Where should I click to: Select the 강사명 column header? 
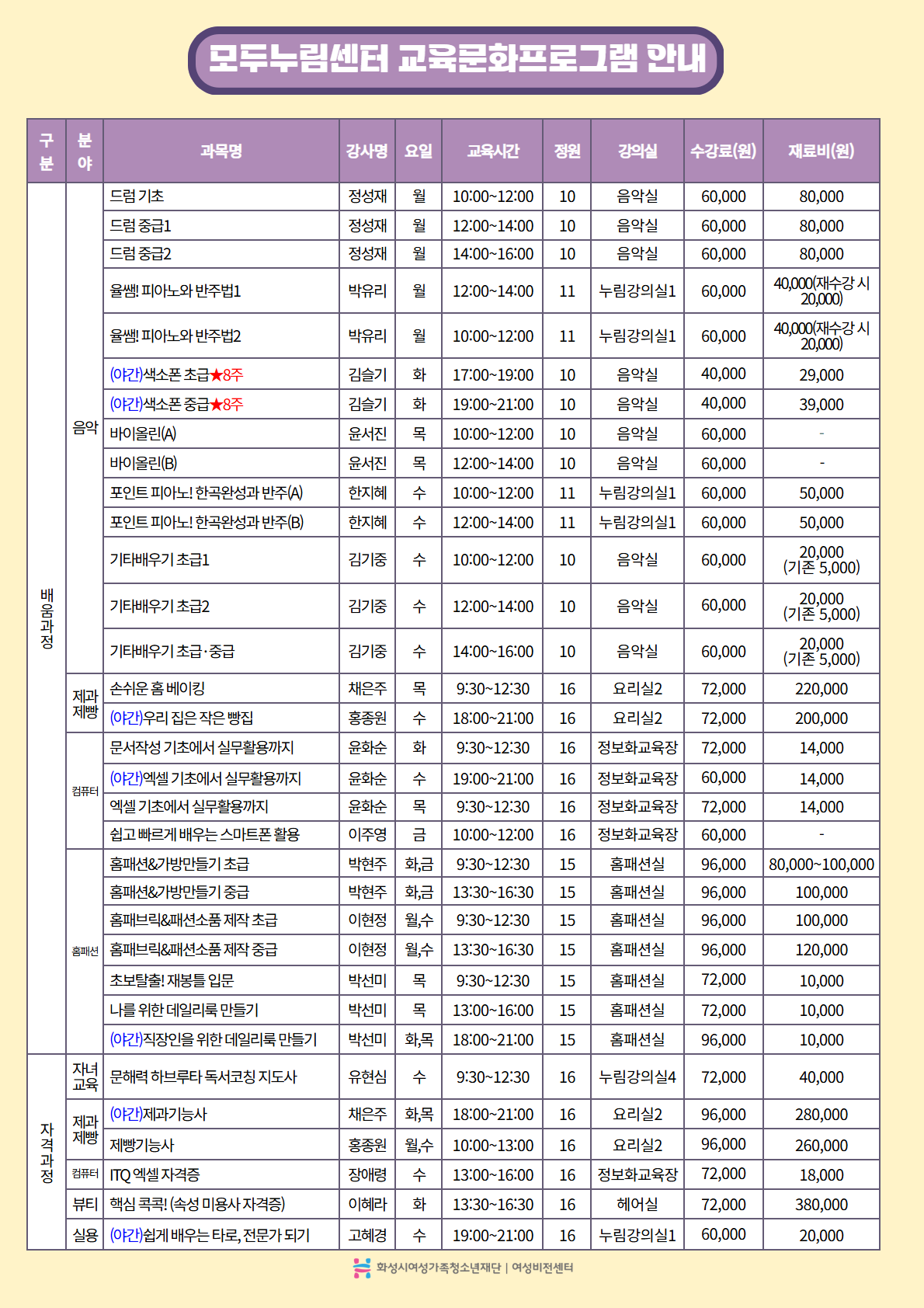click(366, 151)
